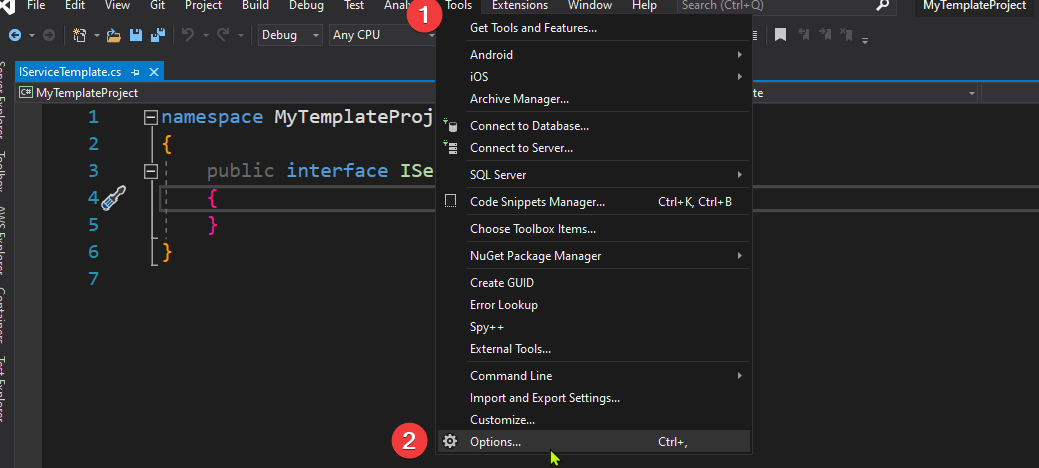The width and height of the screenshot is (1039, 468).
Task: Click the Save All icon
Action: [158, 35]
